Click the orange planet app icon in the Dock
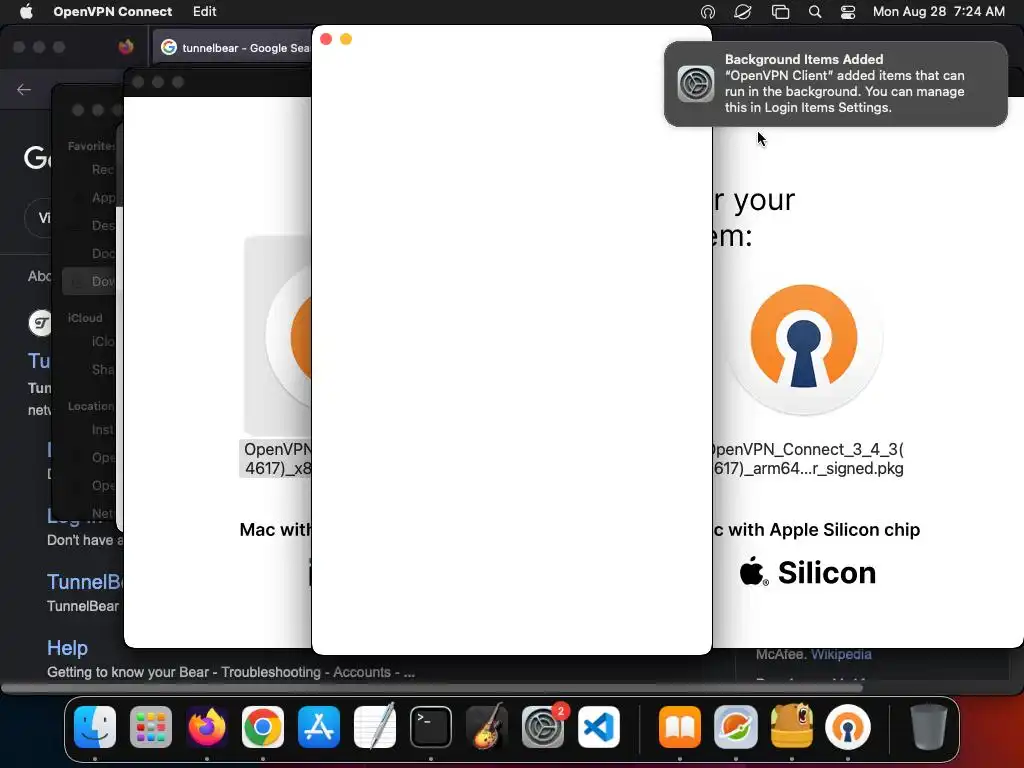1024x768 pixels. click(x=736, y=727)
